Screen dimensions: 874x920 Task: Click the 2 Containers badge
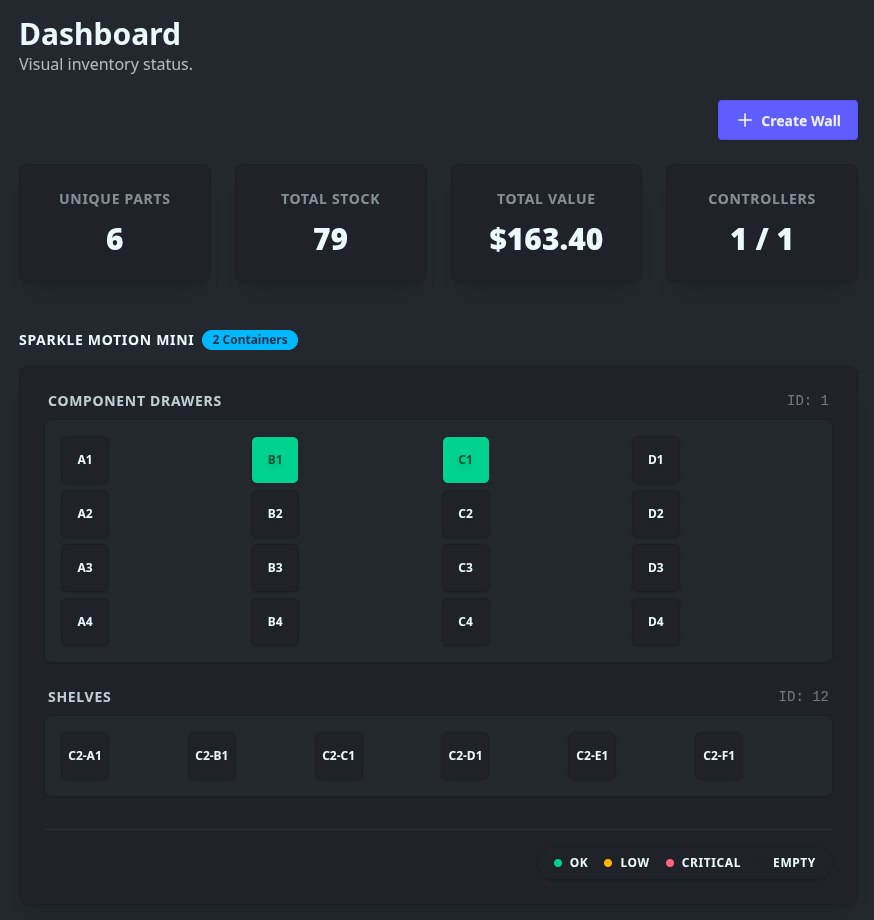[250, 340]
